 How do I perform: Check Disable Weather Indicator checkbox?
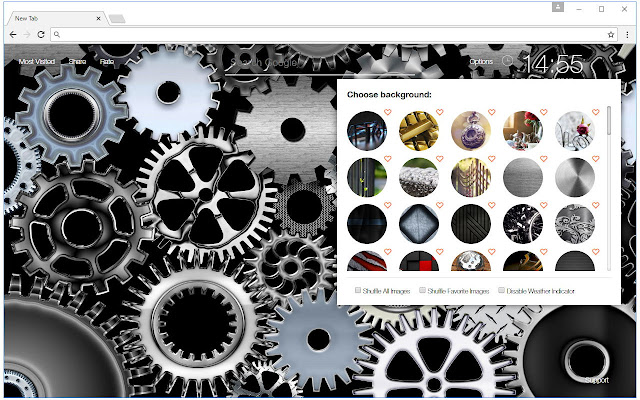(501, 290)
